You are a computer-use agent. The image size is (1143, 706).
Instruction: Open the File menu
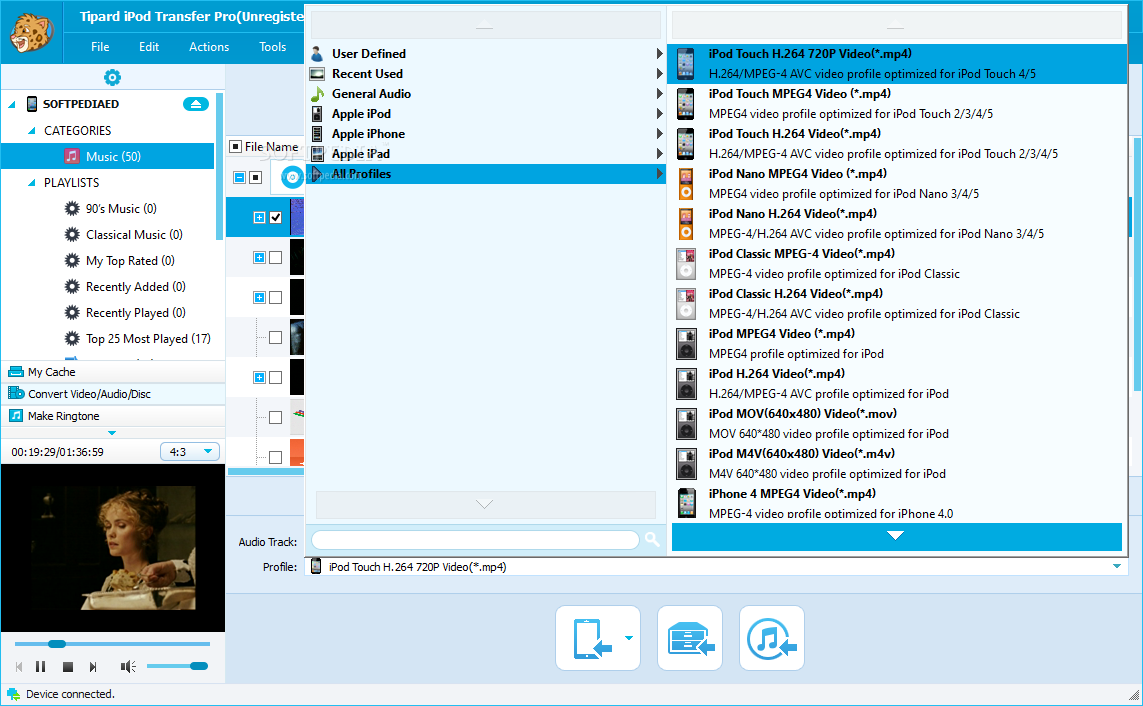click(x=100, y=47)
